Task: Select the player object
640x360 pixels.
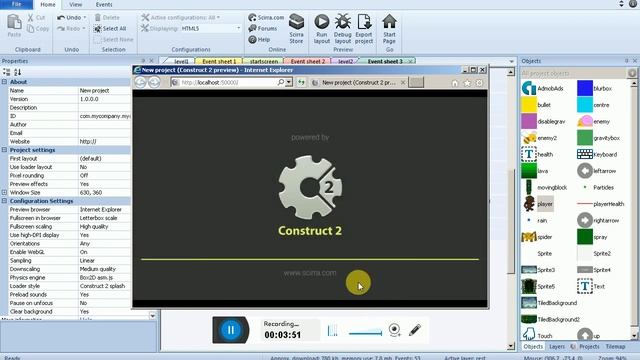Action: (x=538, y=204)
